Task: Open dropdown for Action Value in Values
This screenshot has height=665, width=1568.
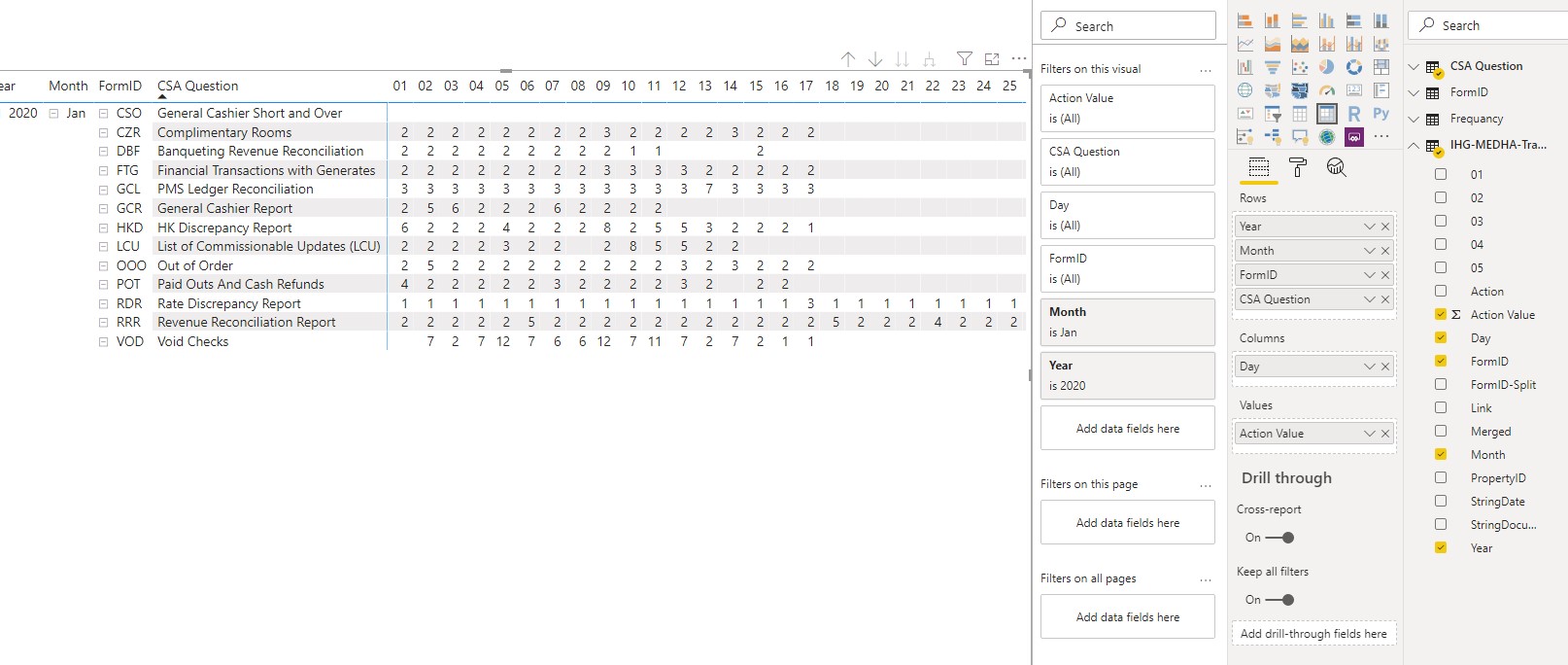Action: (1369, 434)
